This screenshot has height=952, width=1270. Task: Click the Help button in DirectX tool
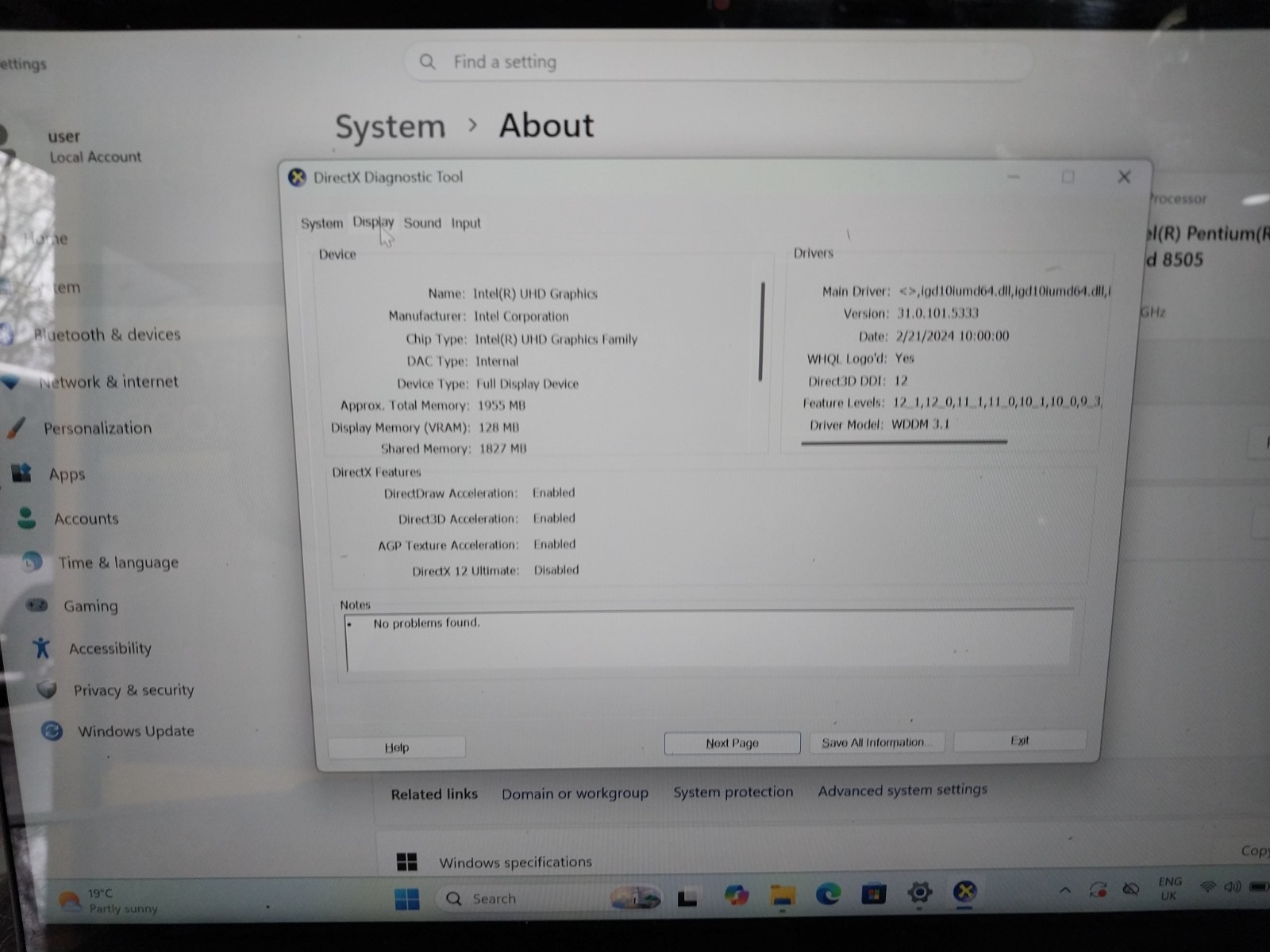397,747
